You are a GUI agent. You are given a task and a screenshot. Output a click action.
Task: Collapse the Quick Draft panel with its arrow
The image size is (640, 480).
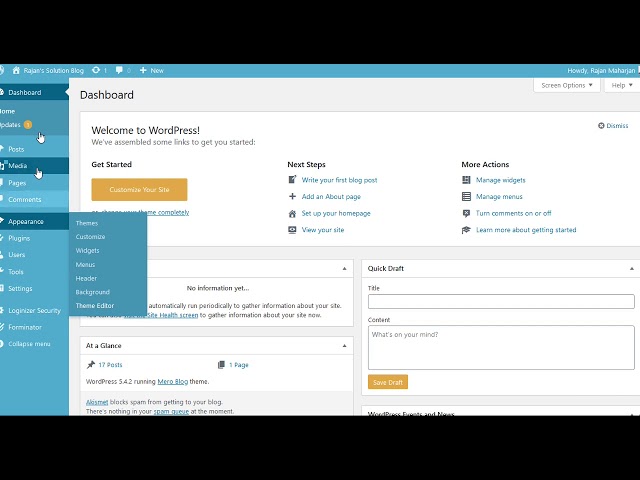[631, 269]
